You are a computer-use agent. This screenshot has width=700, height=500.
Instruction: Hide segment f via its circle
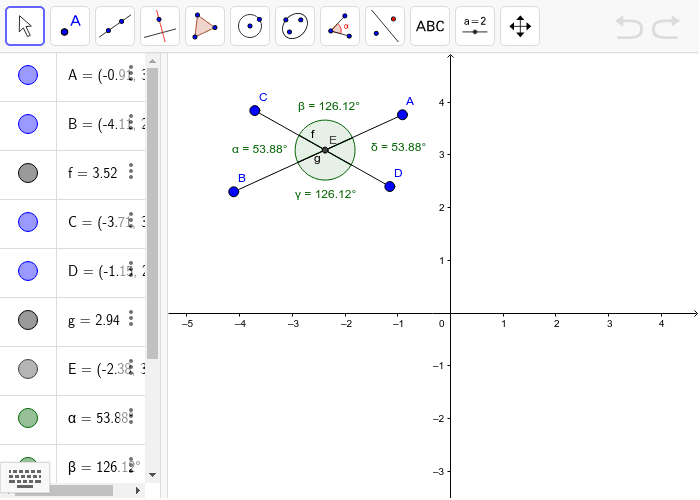[28, 173]
